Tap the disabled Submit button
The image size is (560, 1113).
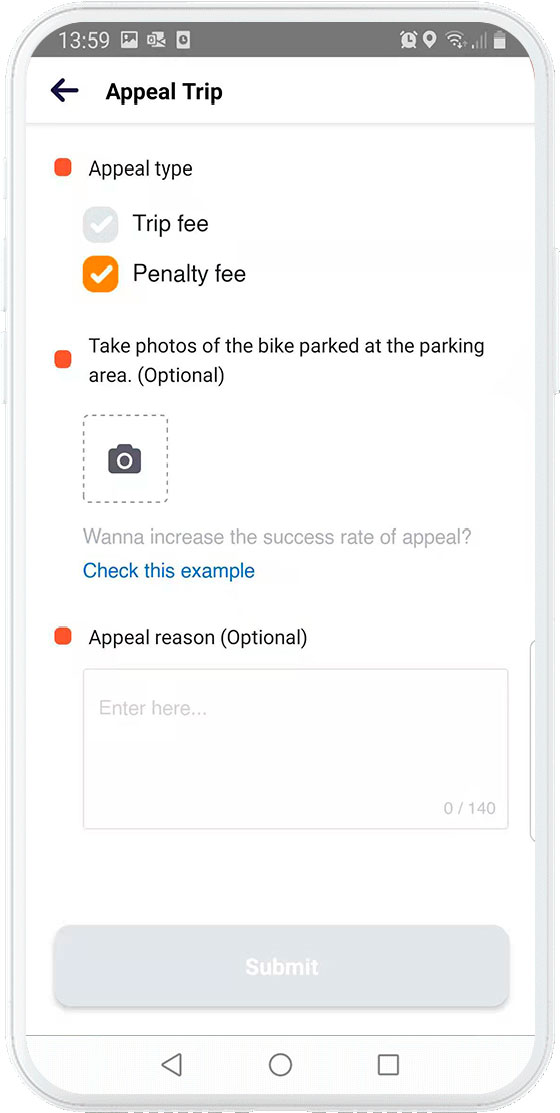(x=282, y=966)
